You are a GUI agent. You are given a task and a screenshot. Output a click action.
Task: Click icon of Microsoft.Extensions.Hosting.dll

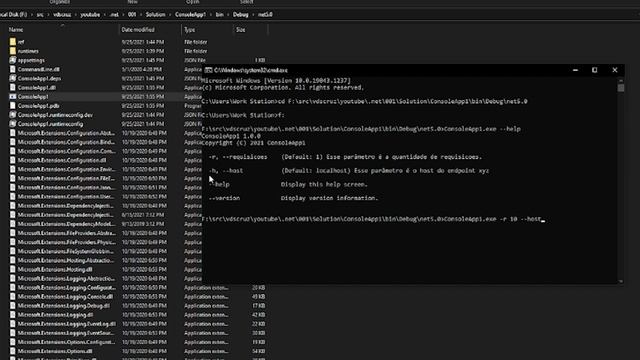(x=13, y=269)
